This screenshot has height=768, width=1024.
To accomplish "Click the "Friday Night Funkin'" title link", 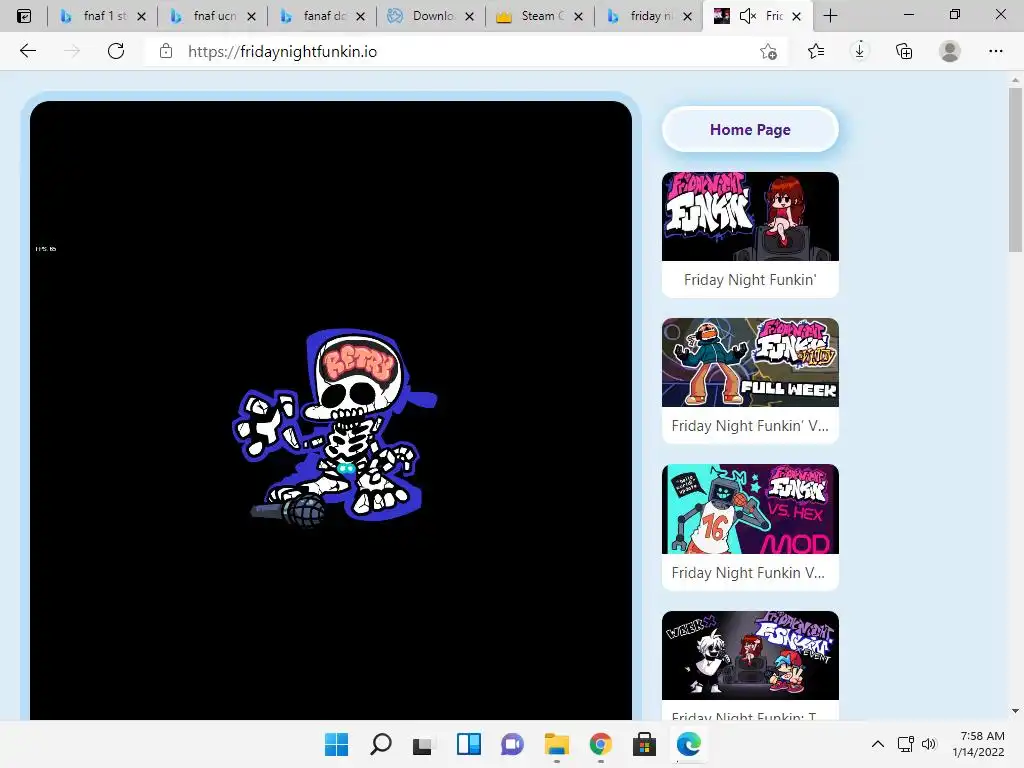I will [x=750, y=280].
